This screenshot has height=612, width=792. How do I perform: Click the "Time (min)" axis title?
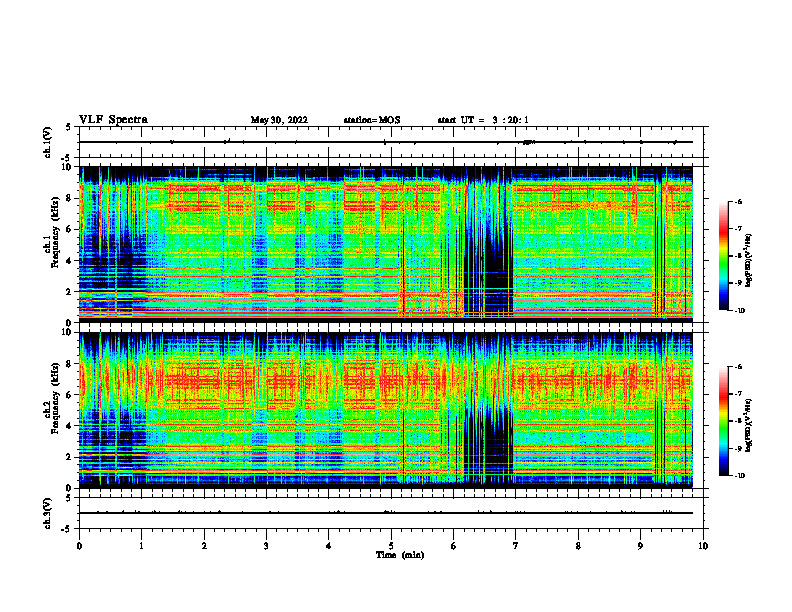(x=400, y=555)
